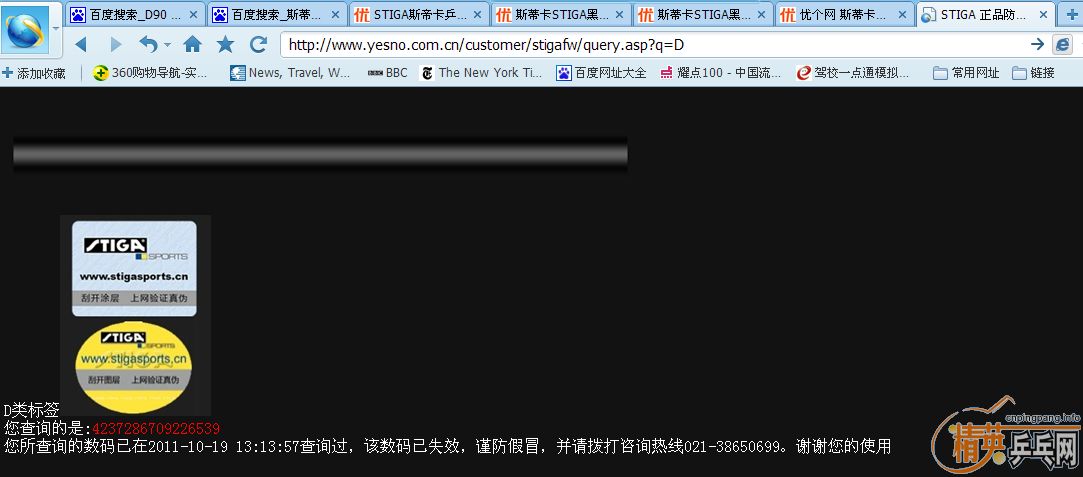Click 添加收藏 add bookmark button
The width and height of the screenshot is (1083, 477).
pyautogui.click(x=34, y=72)
